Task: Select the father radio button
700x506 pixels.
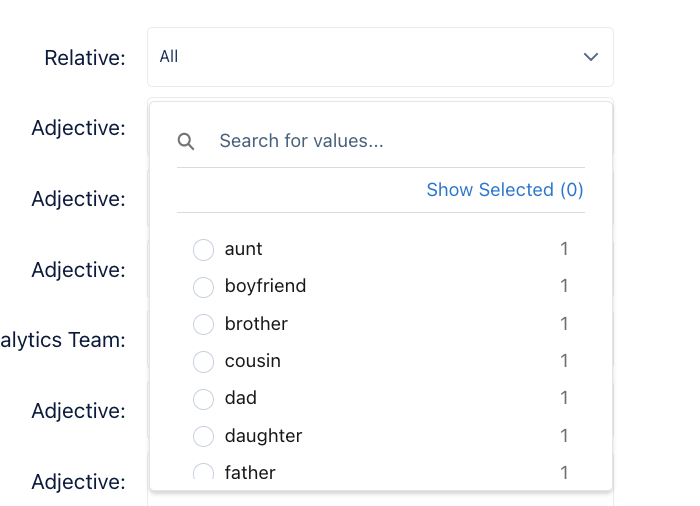Action: click(203, 473)
